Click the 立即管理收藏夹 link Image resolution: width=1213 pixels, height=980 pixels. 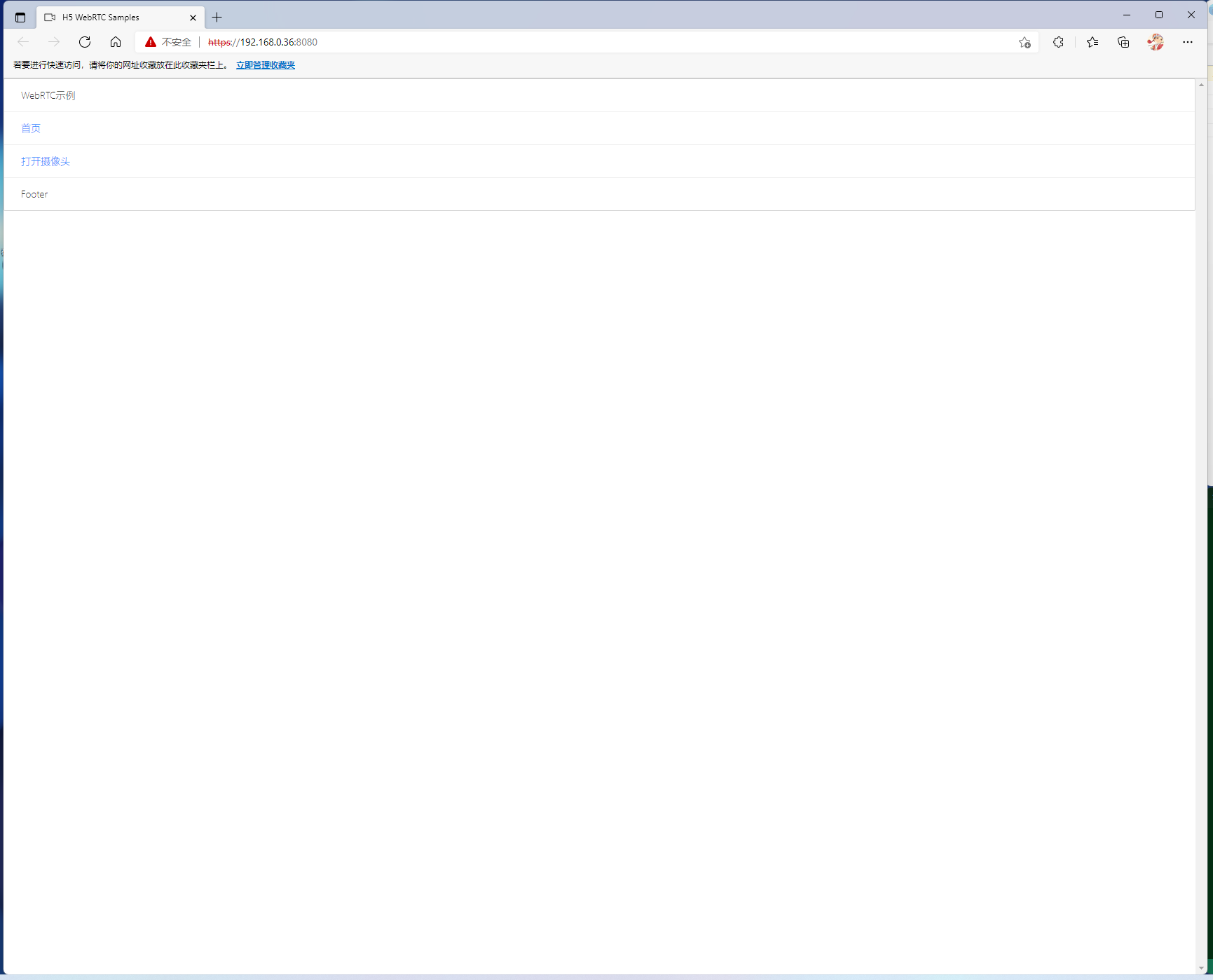click(x=266, y=65)
